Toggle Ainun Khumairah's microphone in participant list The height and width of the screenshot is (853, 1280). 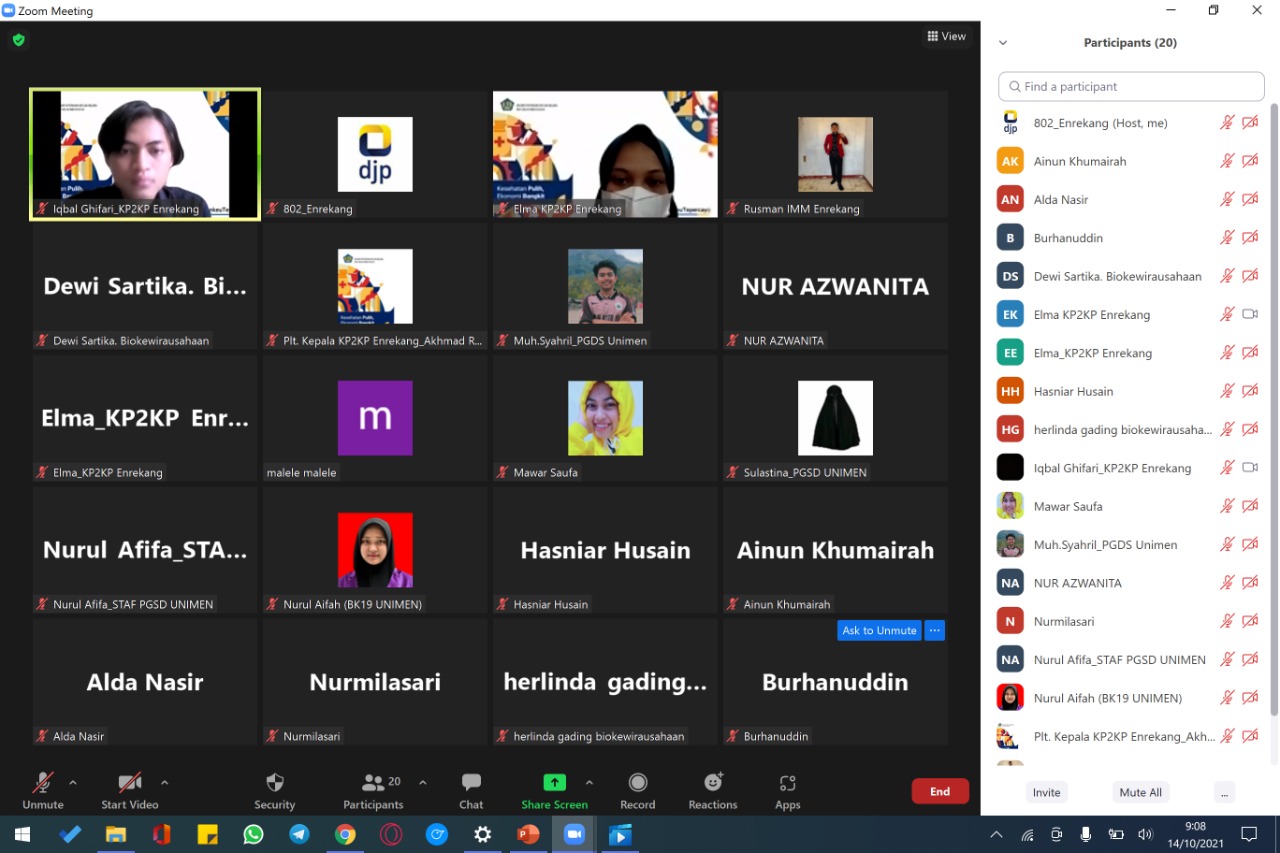coord(1227,161)
